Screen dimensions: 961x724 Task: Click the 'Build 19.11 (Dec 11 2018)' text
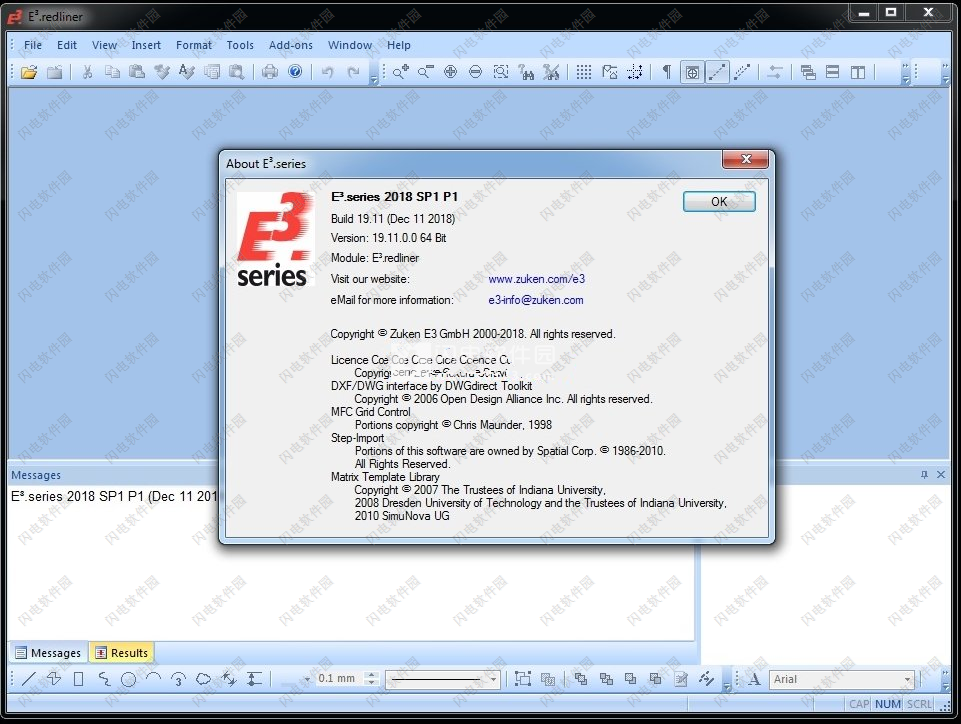(393, 219)
